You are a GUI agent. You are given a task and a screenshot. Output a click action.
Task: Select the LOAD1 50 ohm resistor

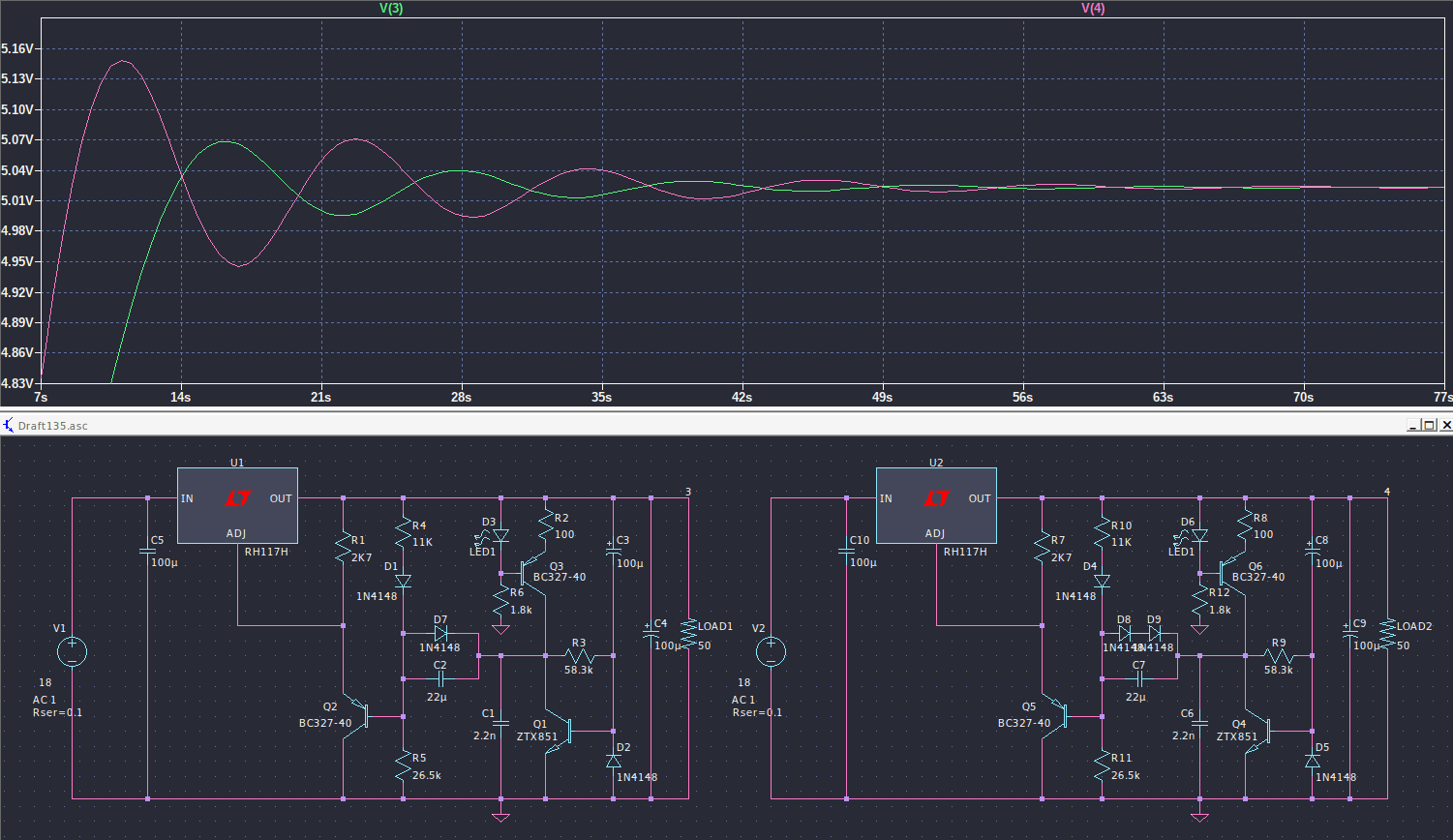(688, 635)
